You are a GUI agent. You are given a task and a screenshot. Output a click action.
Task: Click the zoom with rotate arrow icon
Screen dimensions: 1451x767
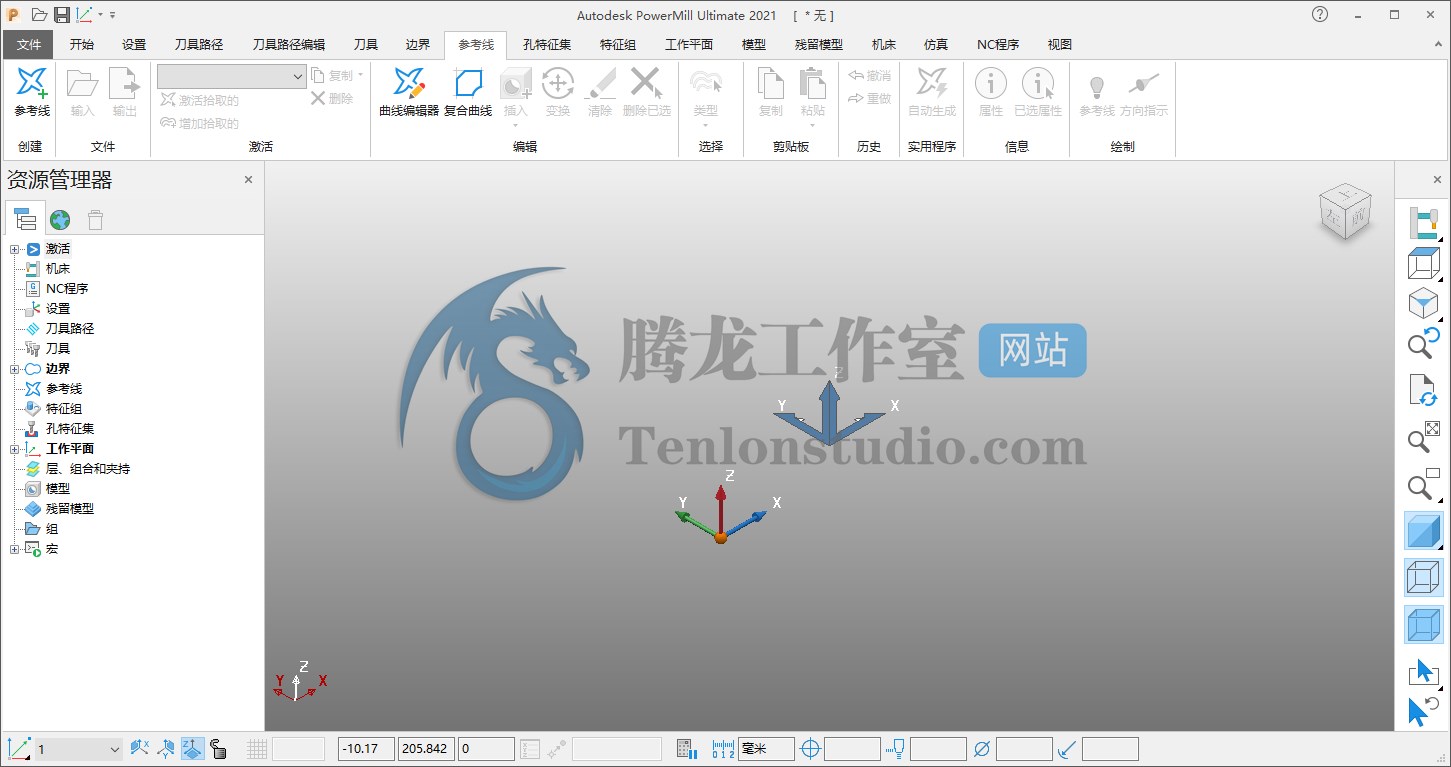1423,343
